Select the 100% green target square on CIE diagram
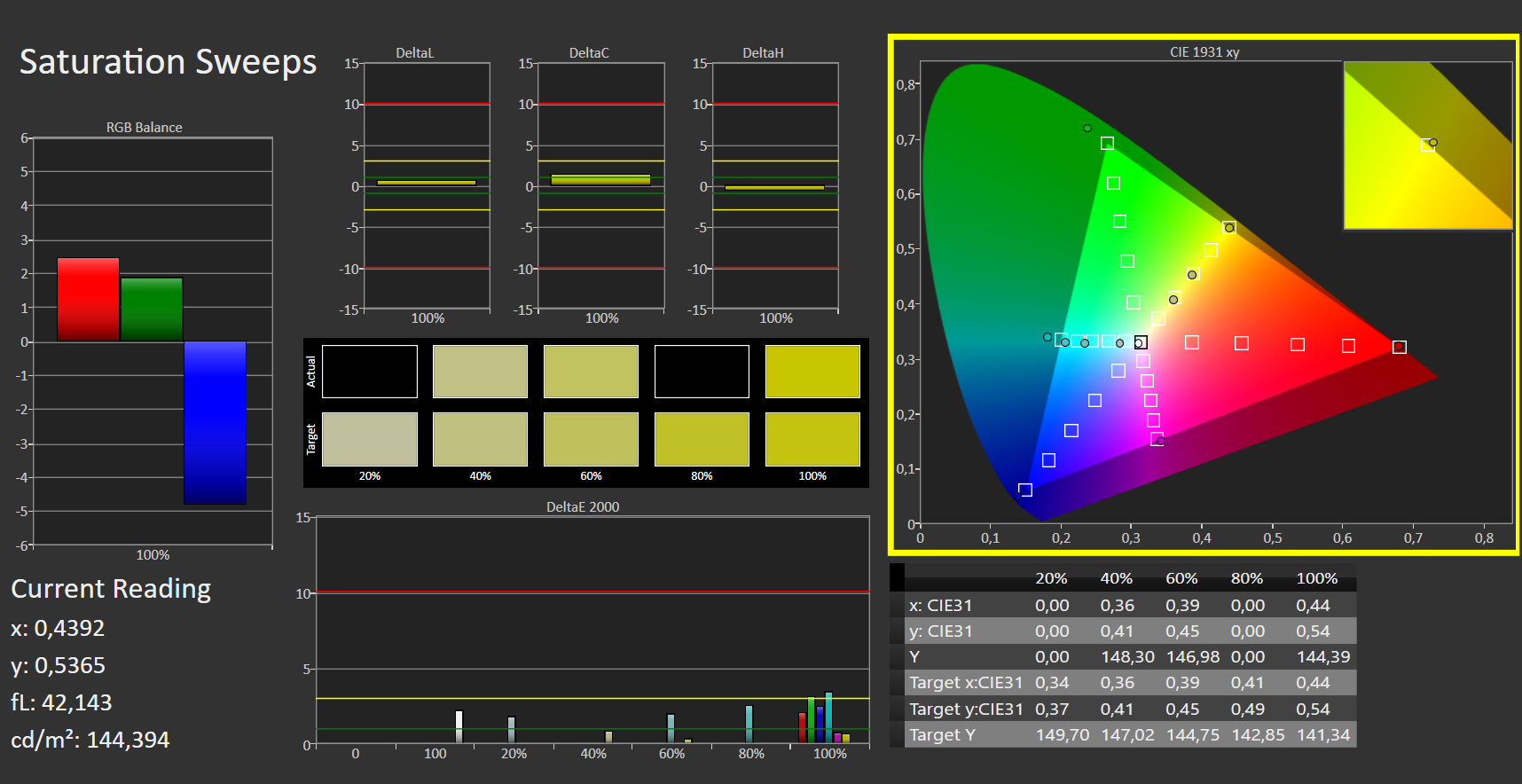Screen dimensions: 1522x784 click(1107, 144)
